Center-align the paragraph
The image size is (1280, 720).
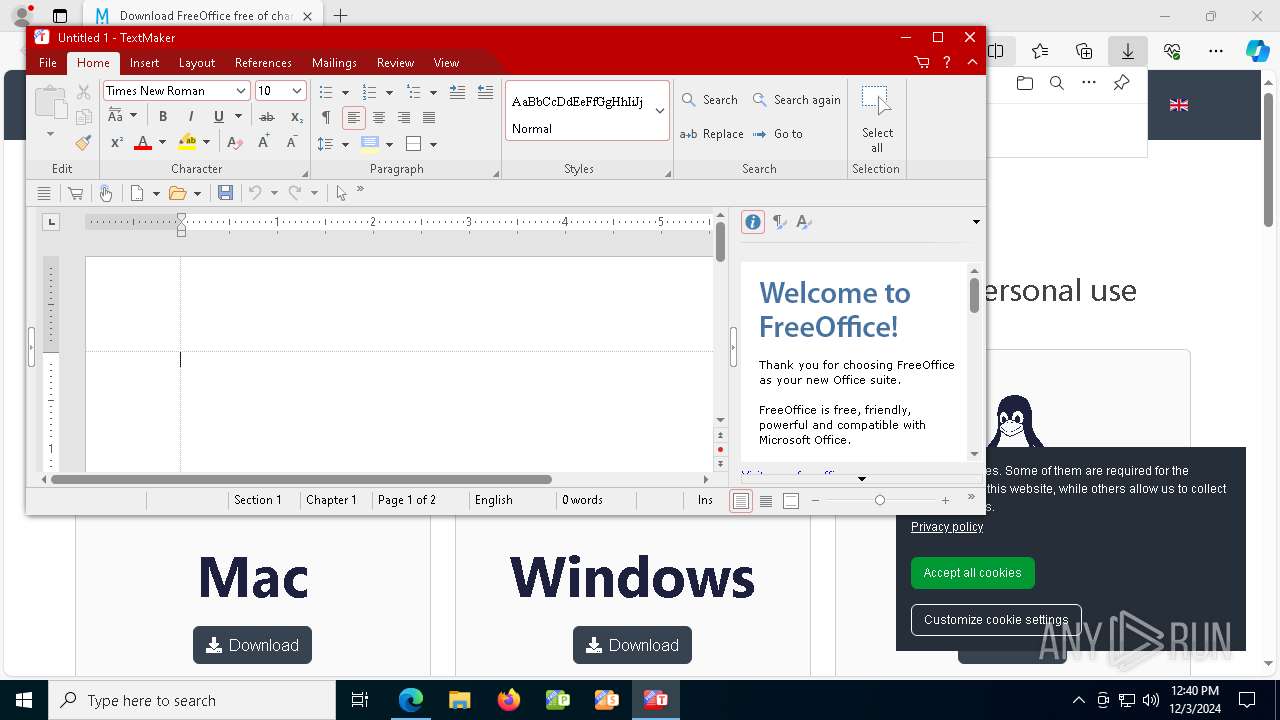tap(378, 117)
